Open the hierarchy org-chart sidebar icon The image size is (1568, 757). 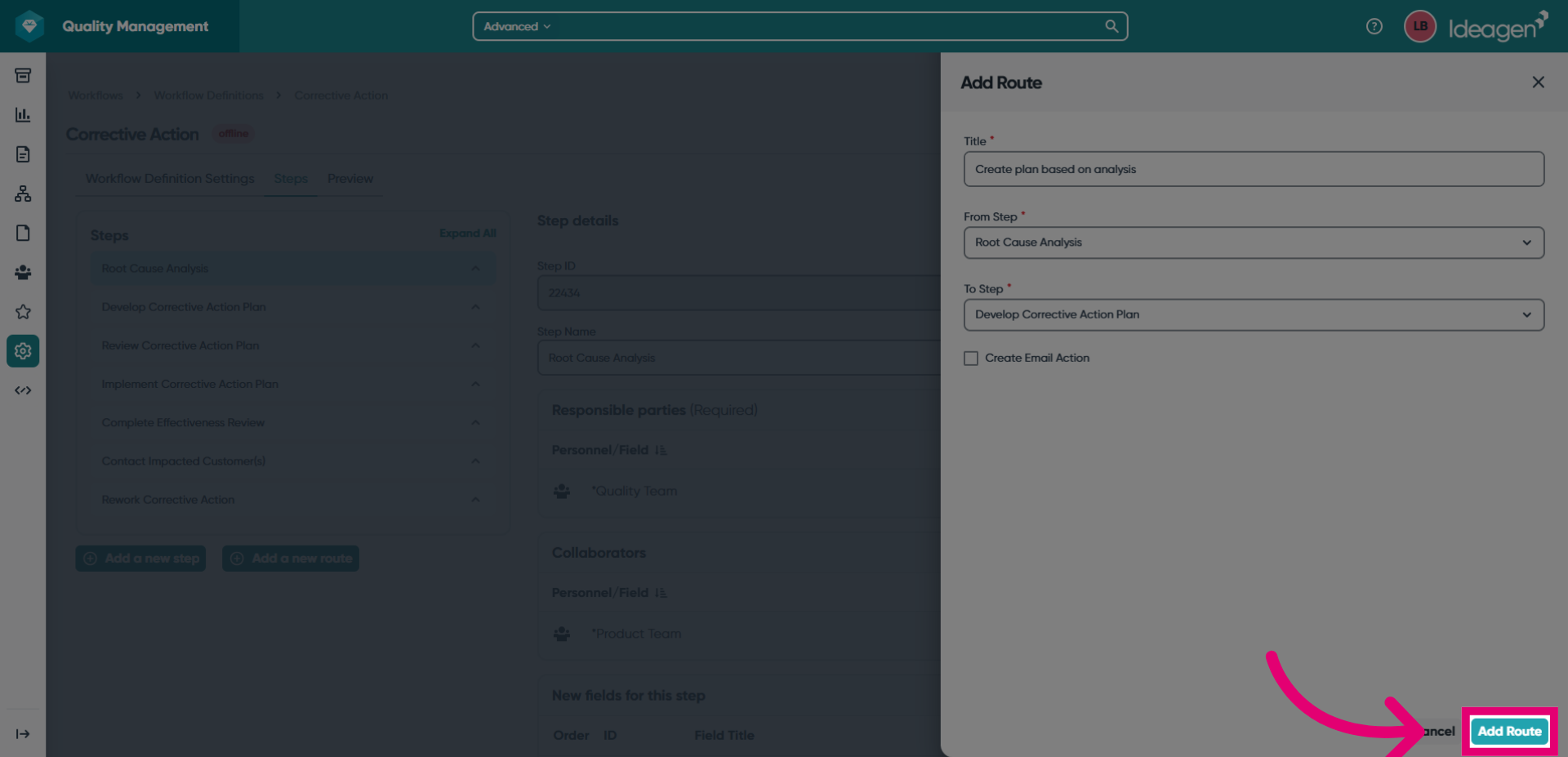tap(23, 194)
